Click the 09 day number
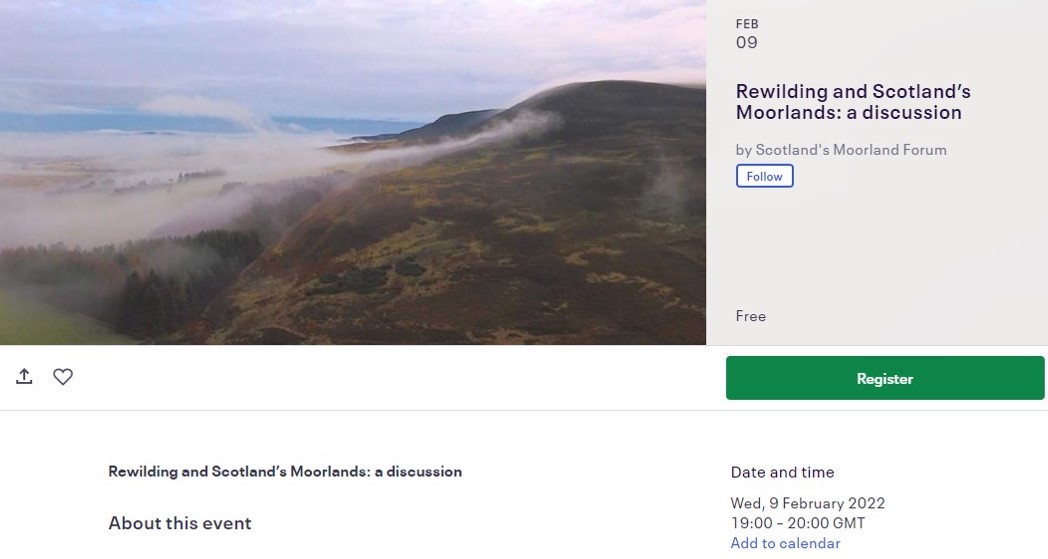Screen dimensions: 1048x559 point(747,43)
